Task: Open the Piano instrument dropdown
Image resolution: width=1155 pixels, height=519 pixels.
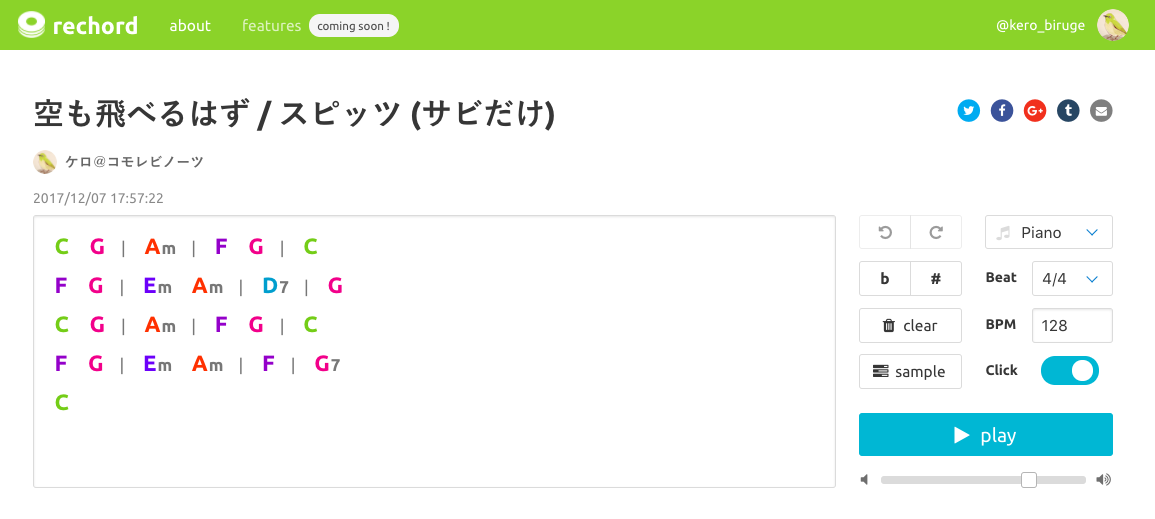Action: (1049, 232)
